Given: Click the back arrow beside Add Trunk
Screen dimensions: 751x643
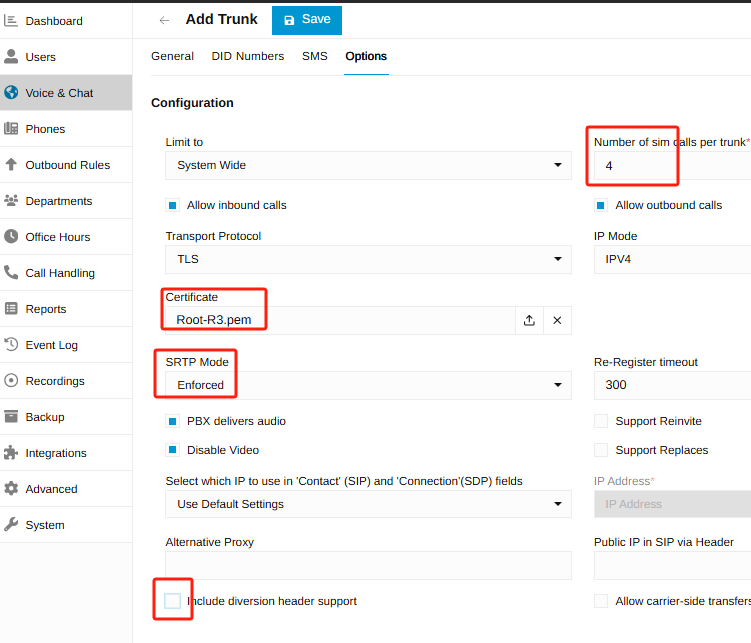Looking at the screenshot, I should coord(164,20).
